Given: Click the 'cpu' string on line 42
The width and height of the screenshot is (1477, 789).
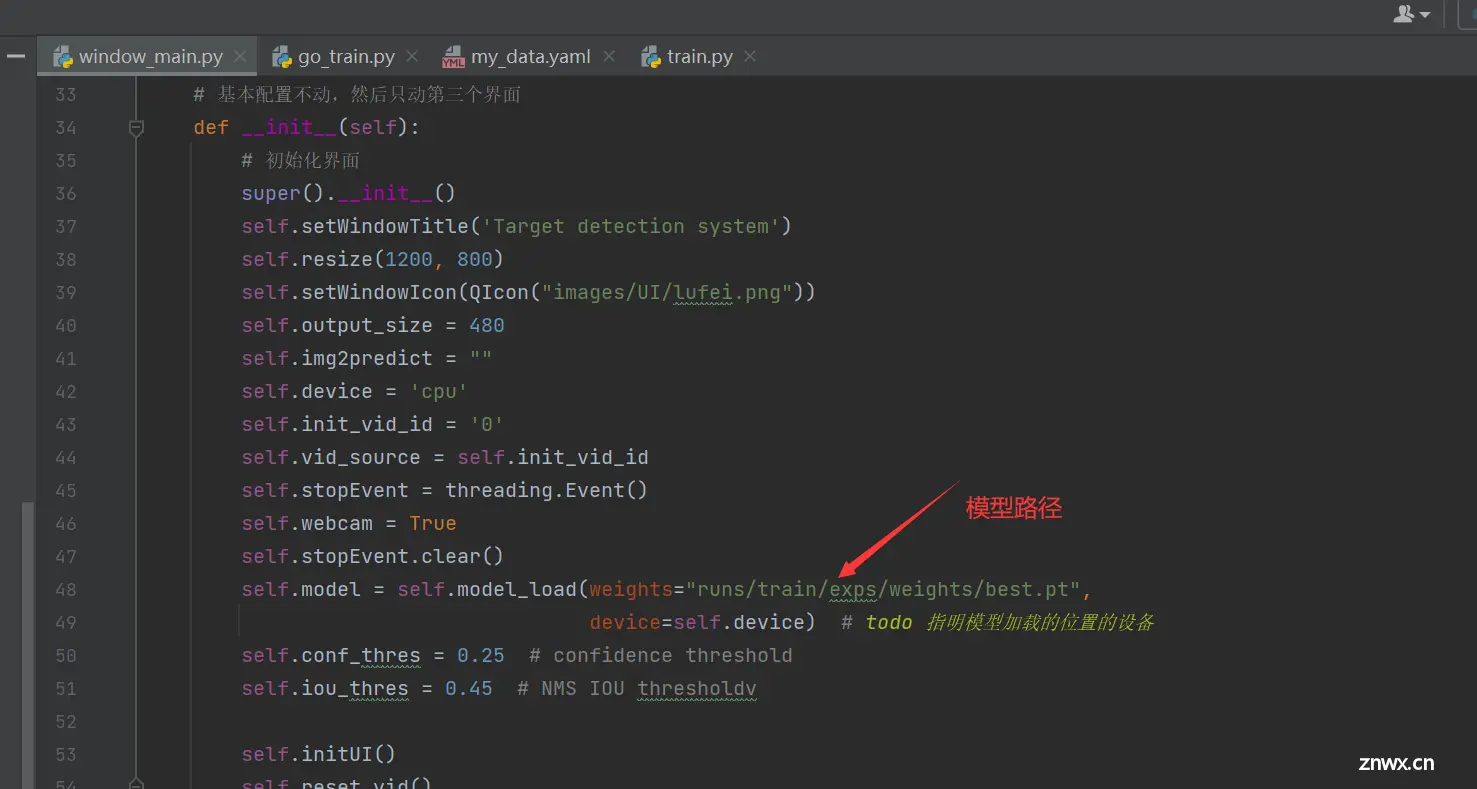Looking at the screenshot, I should point(439,391).
